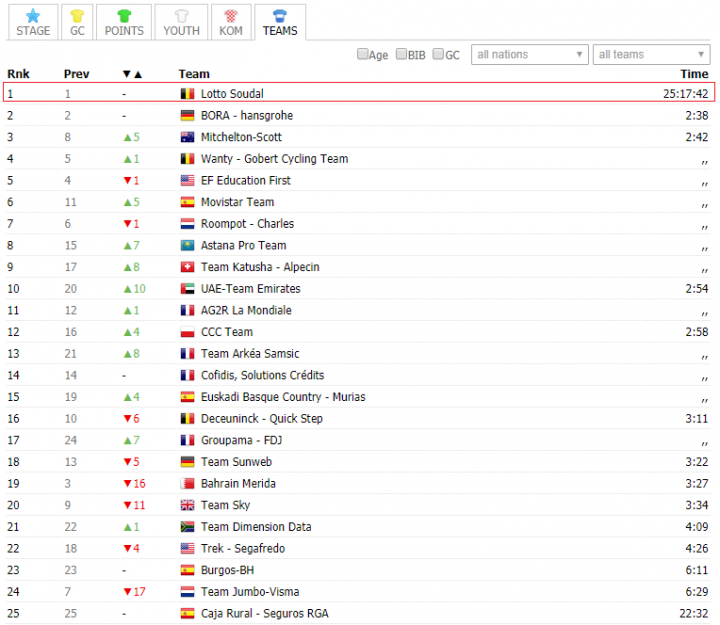Open the POINTS classification tab

pos(124,23)
